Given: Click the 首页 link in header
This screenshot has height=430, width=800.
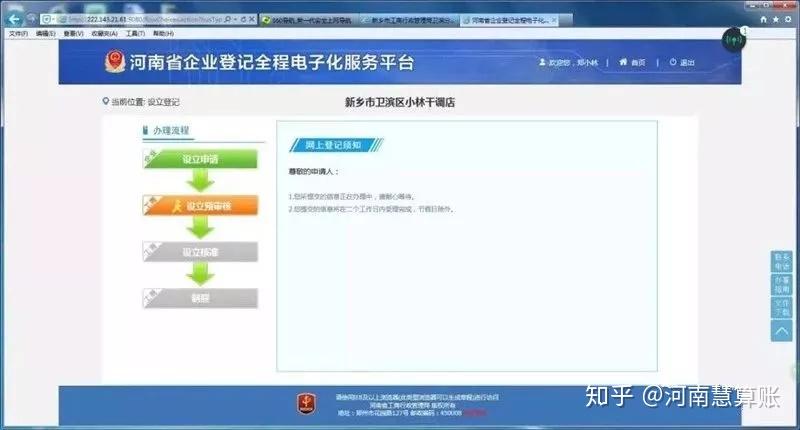Looking at the screenshot, I should 638,62.
